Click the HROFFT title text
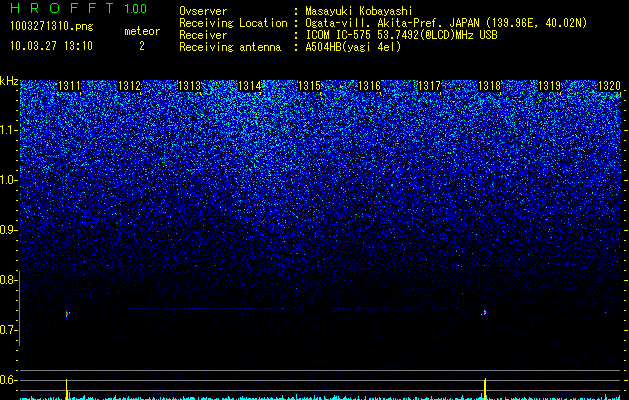Screen dimensions: 629x400 pyautogui.click(x=63, y=8)
